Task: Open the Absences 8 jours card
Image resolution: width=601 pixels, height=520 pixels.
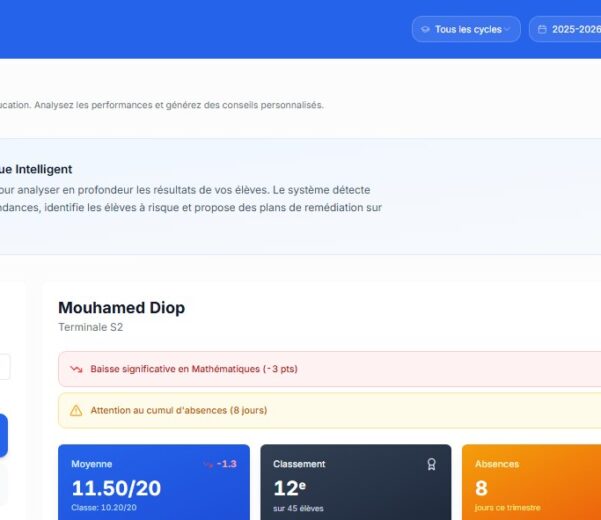Action: click(532, 482)
